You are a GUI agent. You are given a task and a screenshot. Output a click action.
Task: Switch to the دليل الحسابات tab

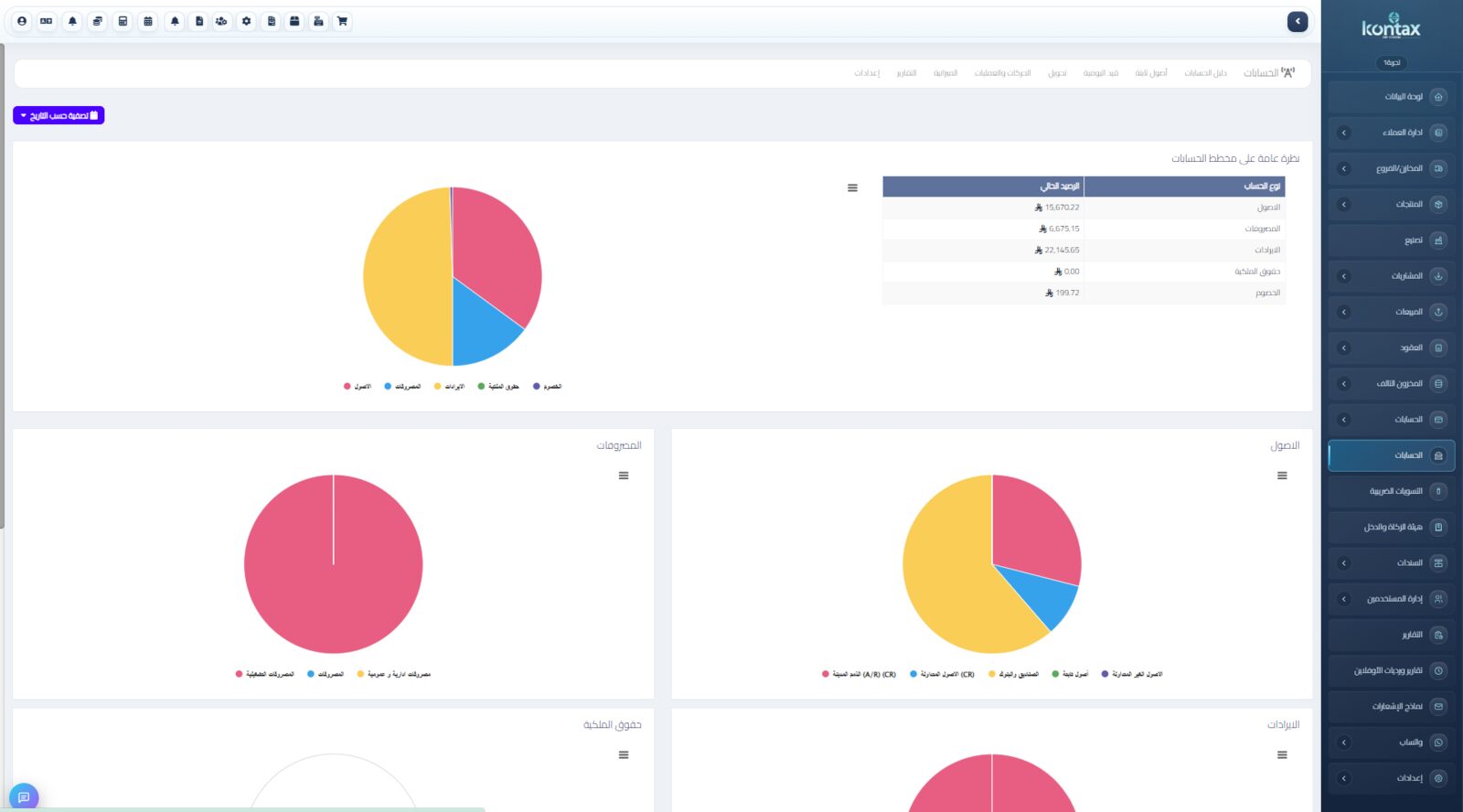[x=1205, y=73]
